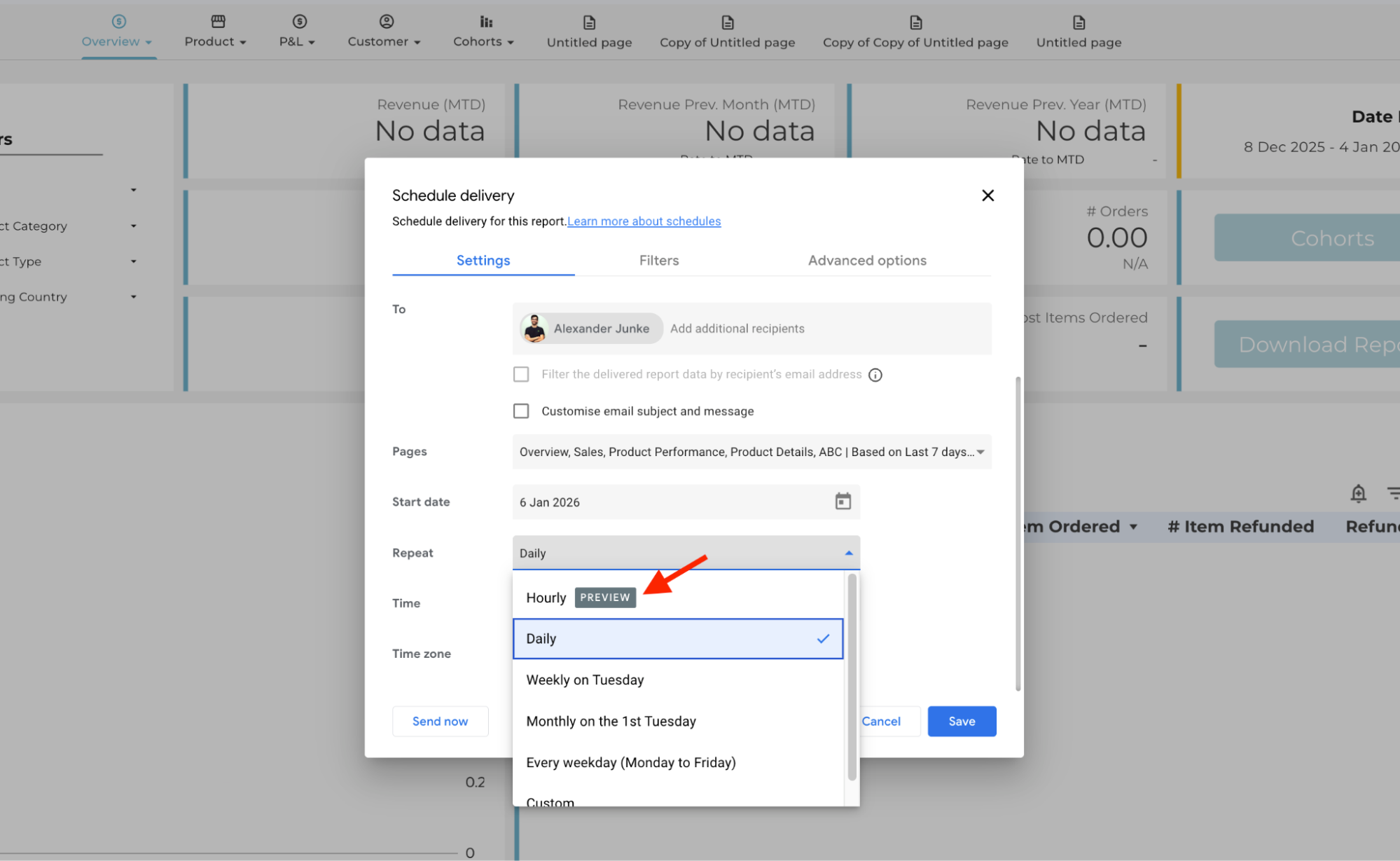Click the Product store icon in navigation
This screenshot has height=861, width=1400.
point(218,22)
